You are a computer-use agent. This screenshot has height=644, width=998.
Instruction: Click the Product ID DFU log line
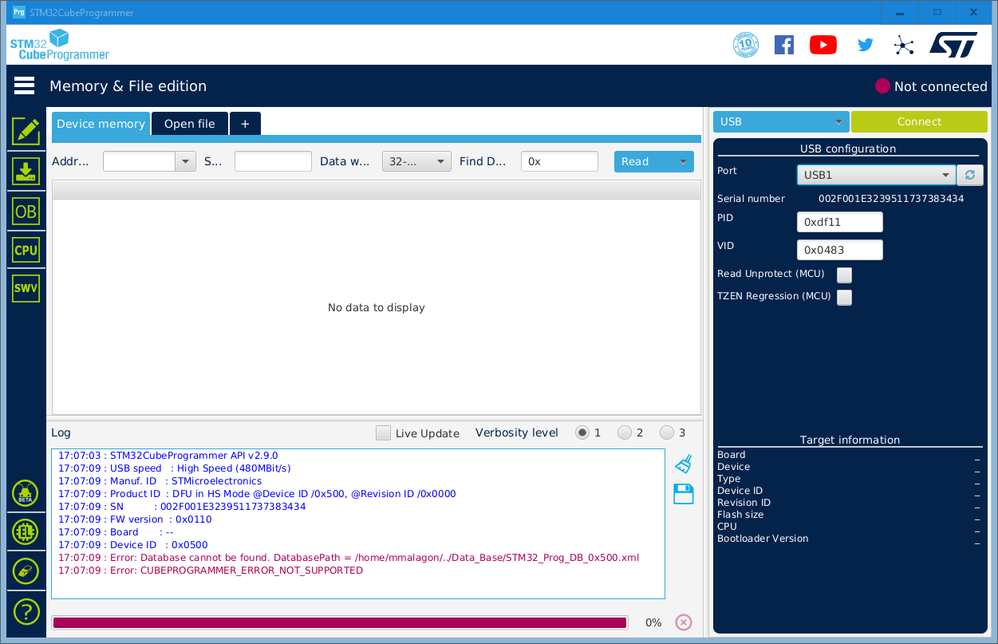pyautogui.click(x=257, y=494)
